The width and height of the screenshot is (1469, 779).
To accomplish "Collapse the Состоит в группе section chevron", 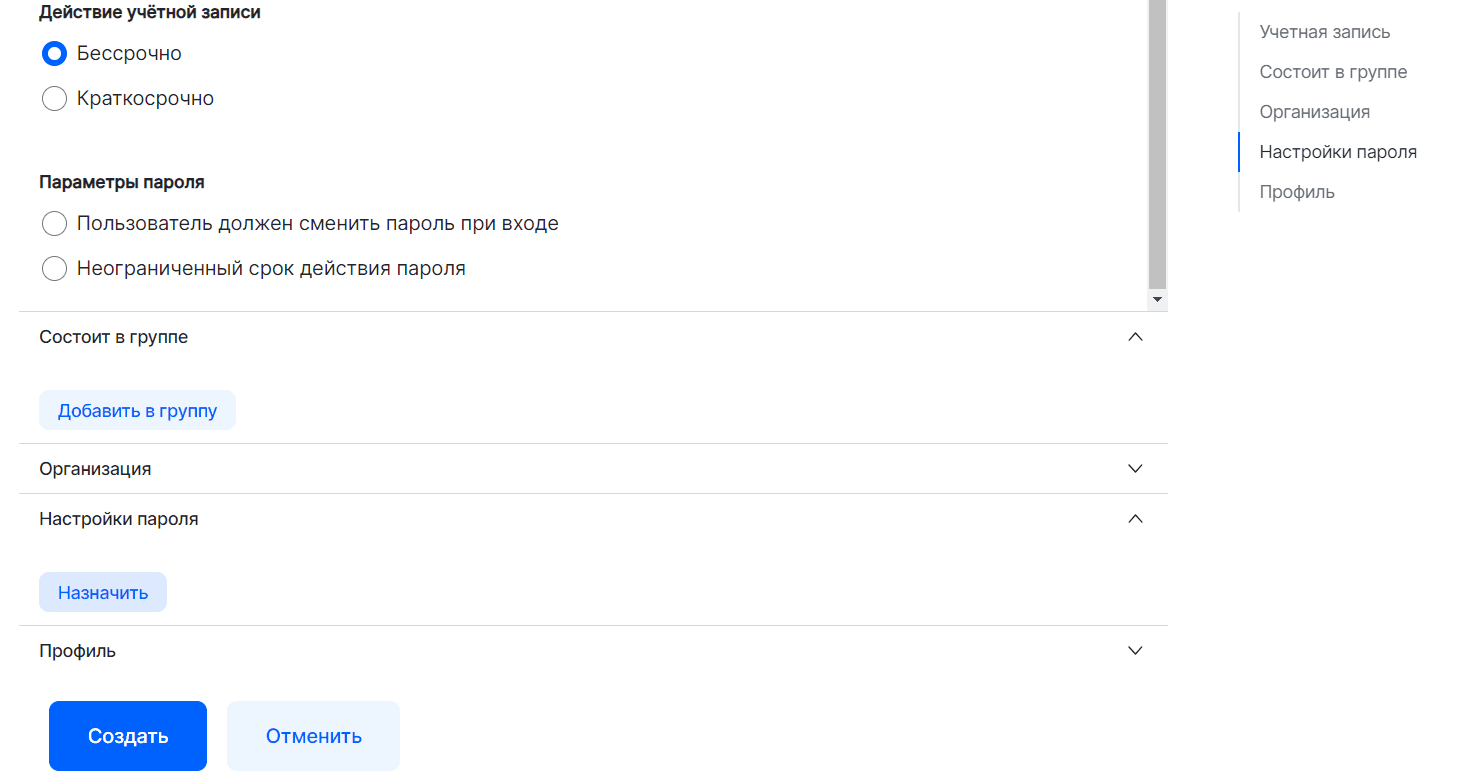I will click(x=1135, y=337).
